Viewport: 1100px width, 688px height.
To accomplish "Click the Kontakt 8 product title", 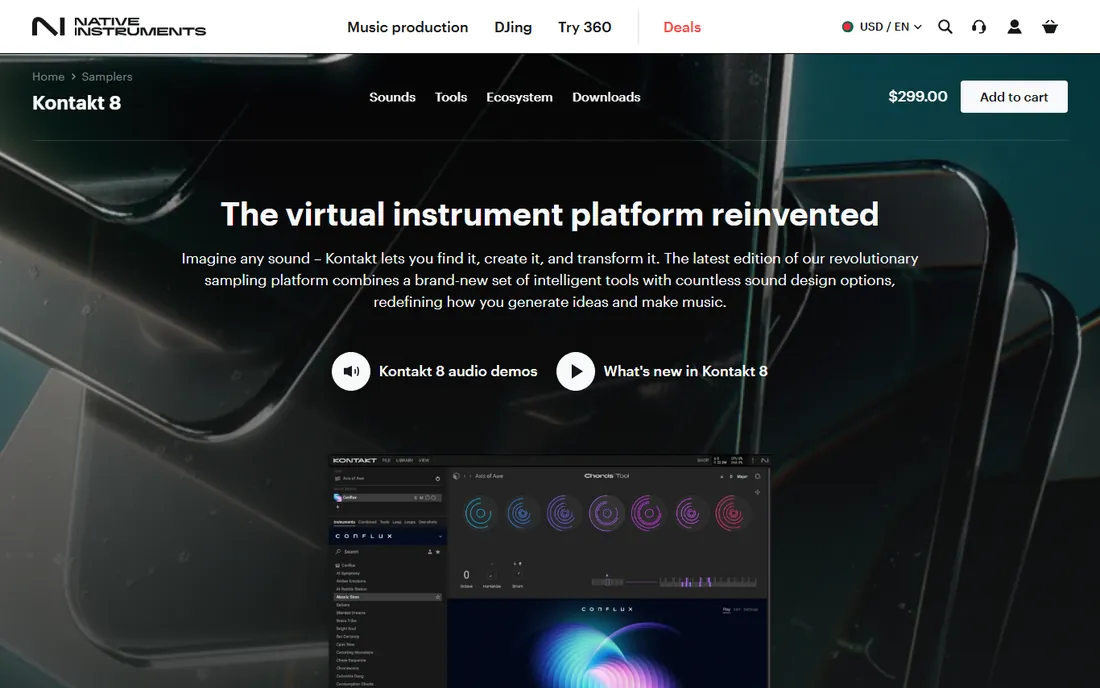I will pos(76,102).
